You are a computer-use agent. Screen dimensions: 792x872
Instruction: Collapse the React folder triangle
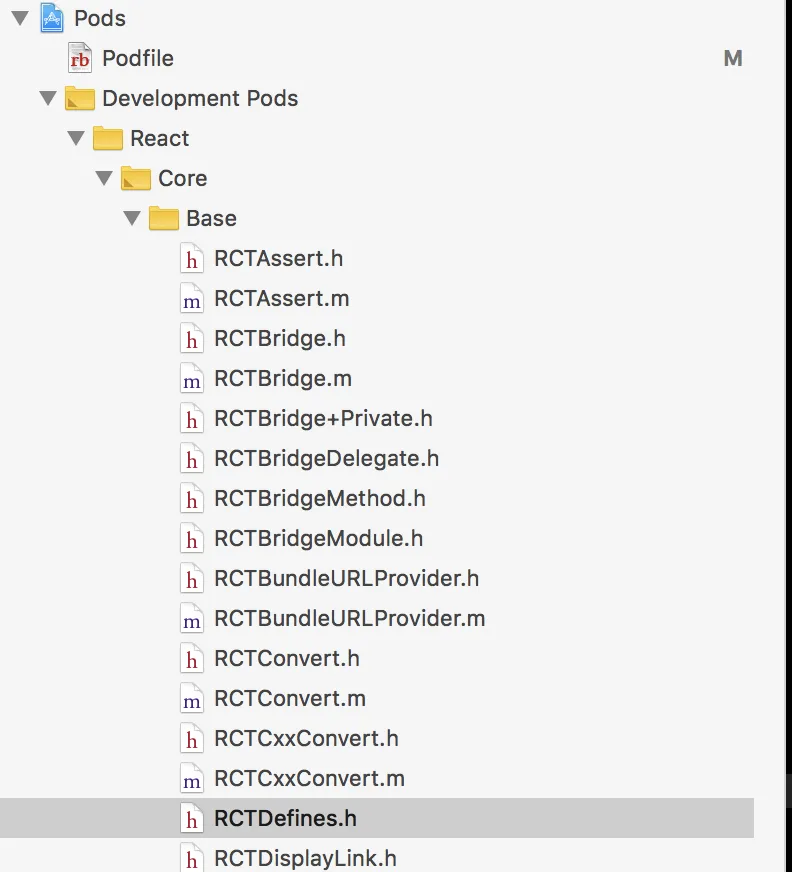click(76, 138)
